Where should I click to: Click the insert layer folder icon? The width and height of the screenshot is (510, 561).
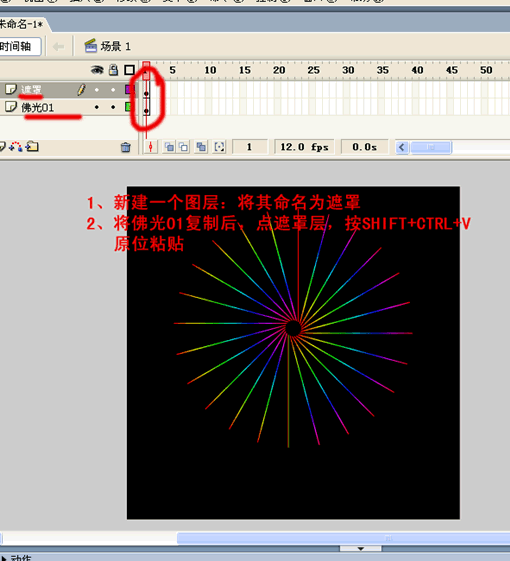32,146
